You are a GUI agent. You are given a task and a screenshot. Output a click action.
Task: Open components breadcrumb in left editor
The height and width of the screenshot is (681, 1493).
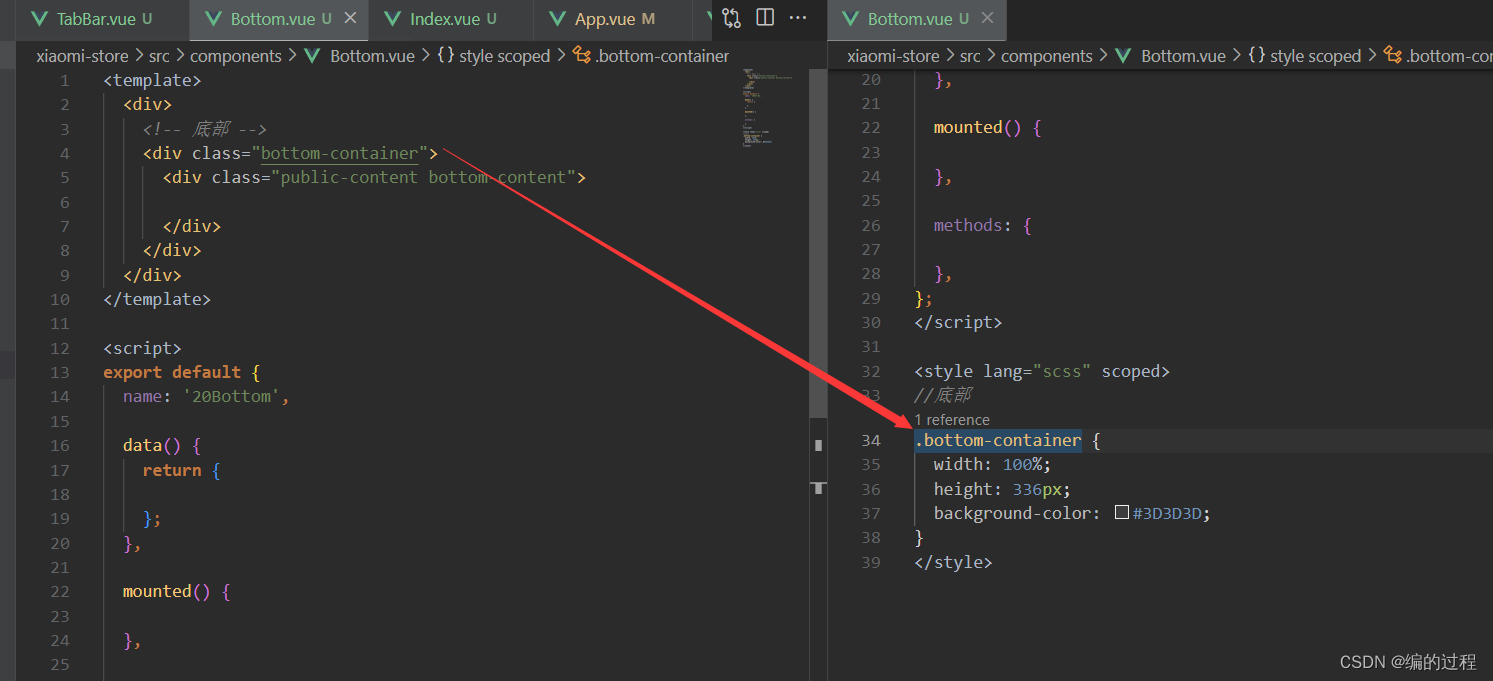pos(235,56)
